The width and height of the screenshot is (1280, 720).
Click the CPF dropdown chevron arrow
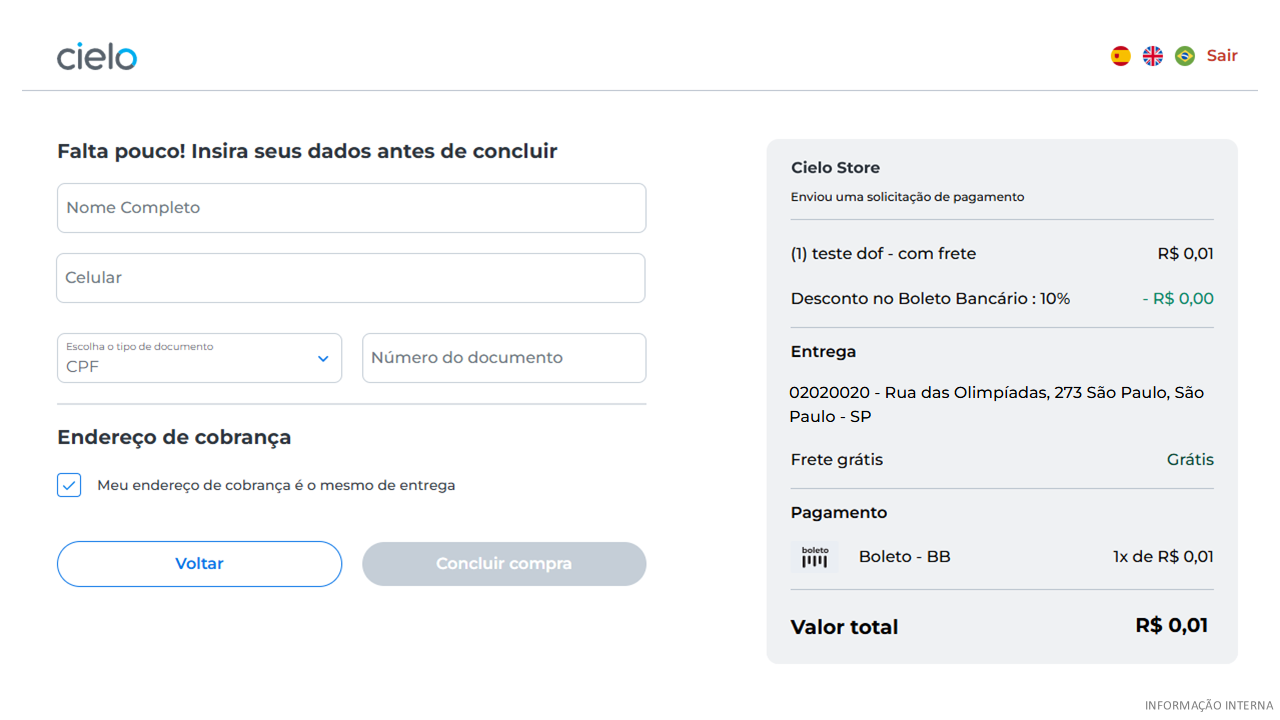(x=323, y=359)
